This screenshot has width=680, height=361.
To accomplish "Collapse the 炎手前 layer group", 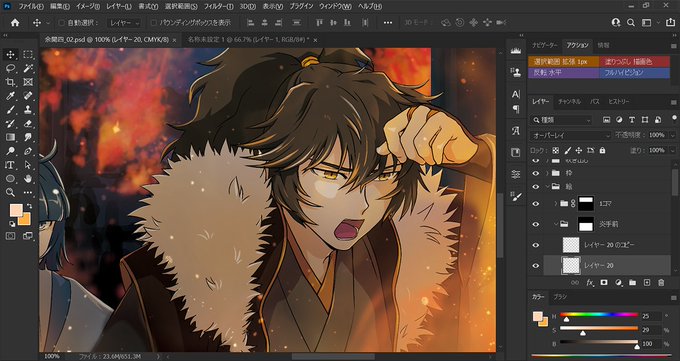I will click(556, 224).
